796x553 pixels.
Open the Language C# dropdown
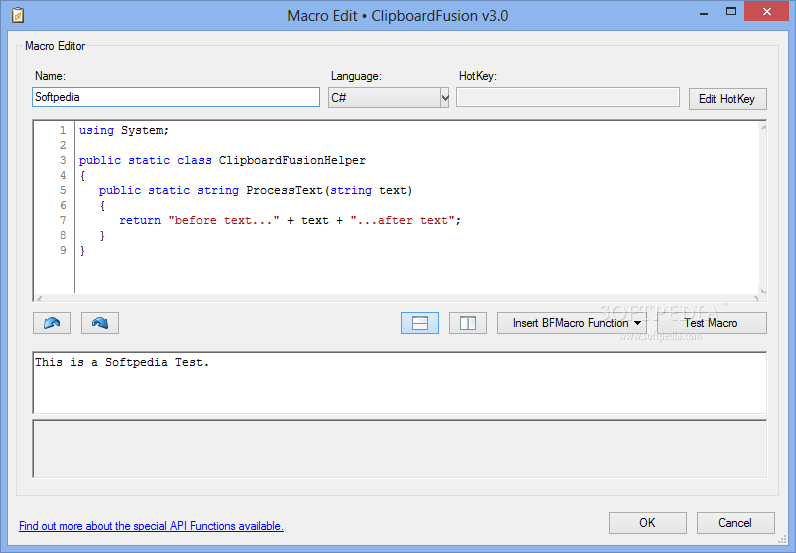(388, 97)
